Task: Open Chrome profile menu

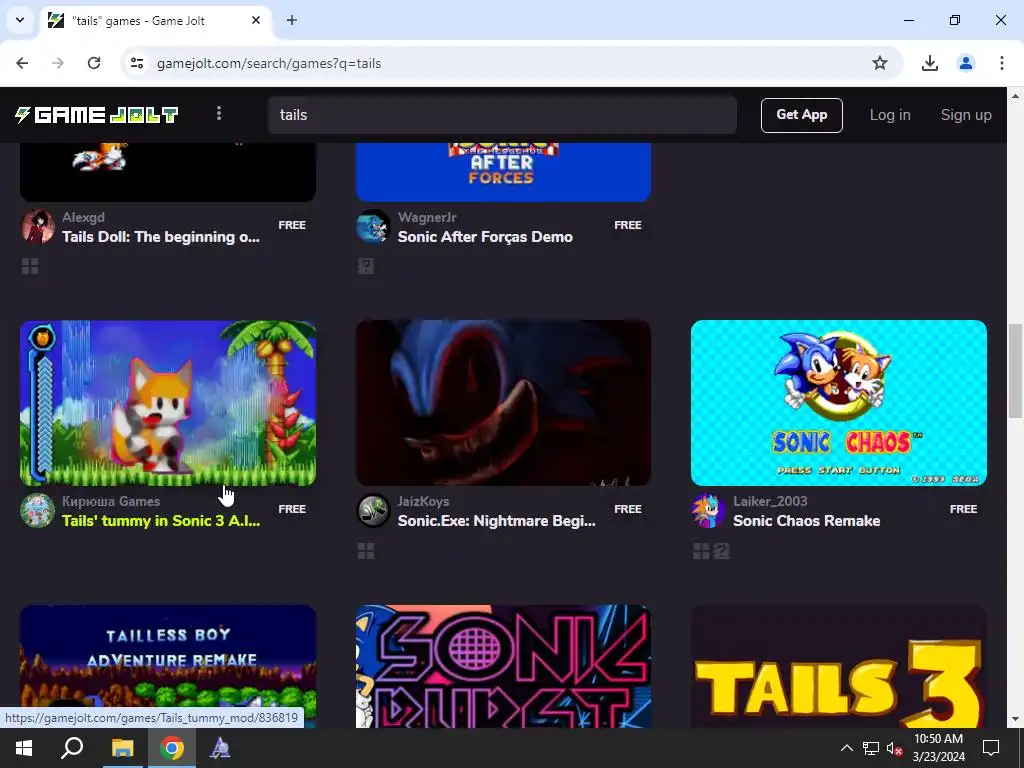Action: pos(965,63)
